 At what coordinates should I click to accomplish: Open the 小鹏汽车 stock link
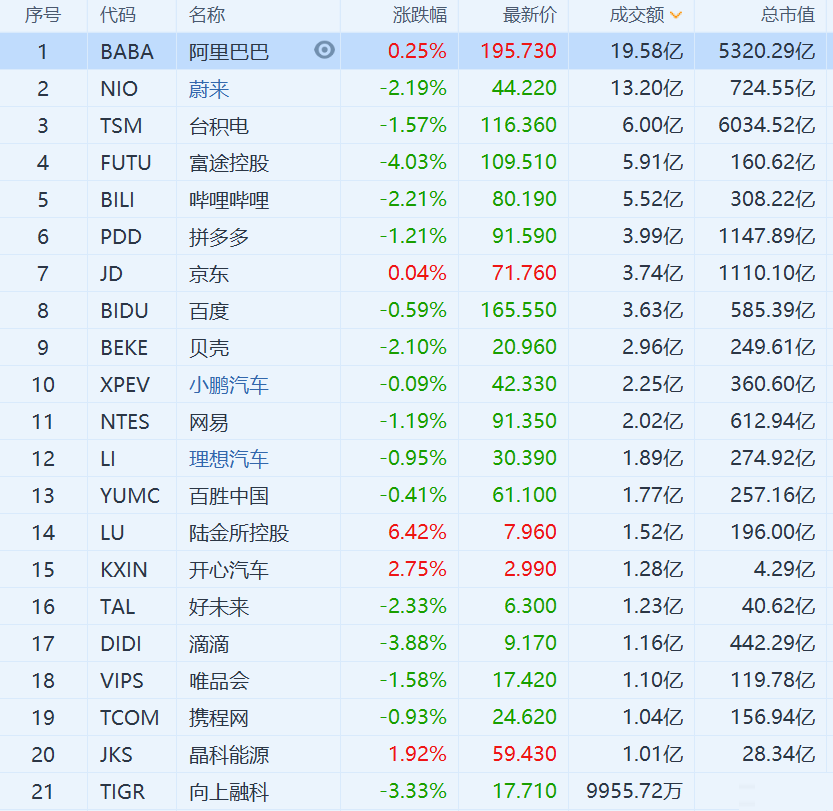coord(229,385)
